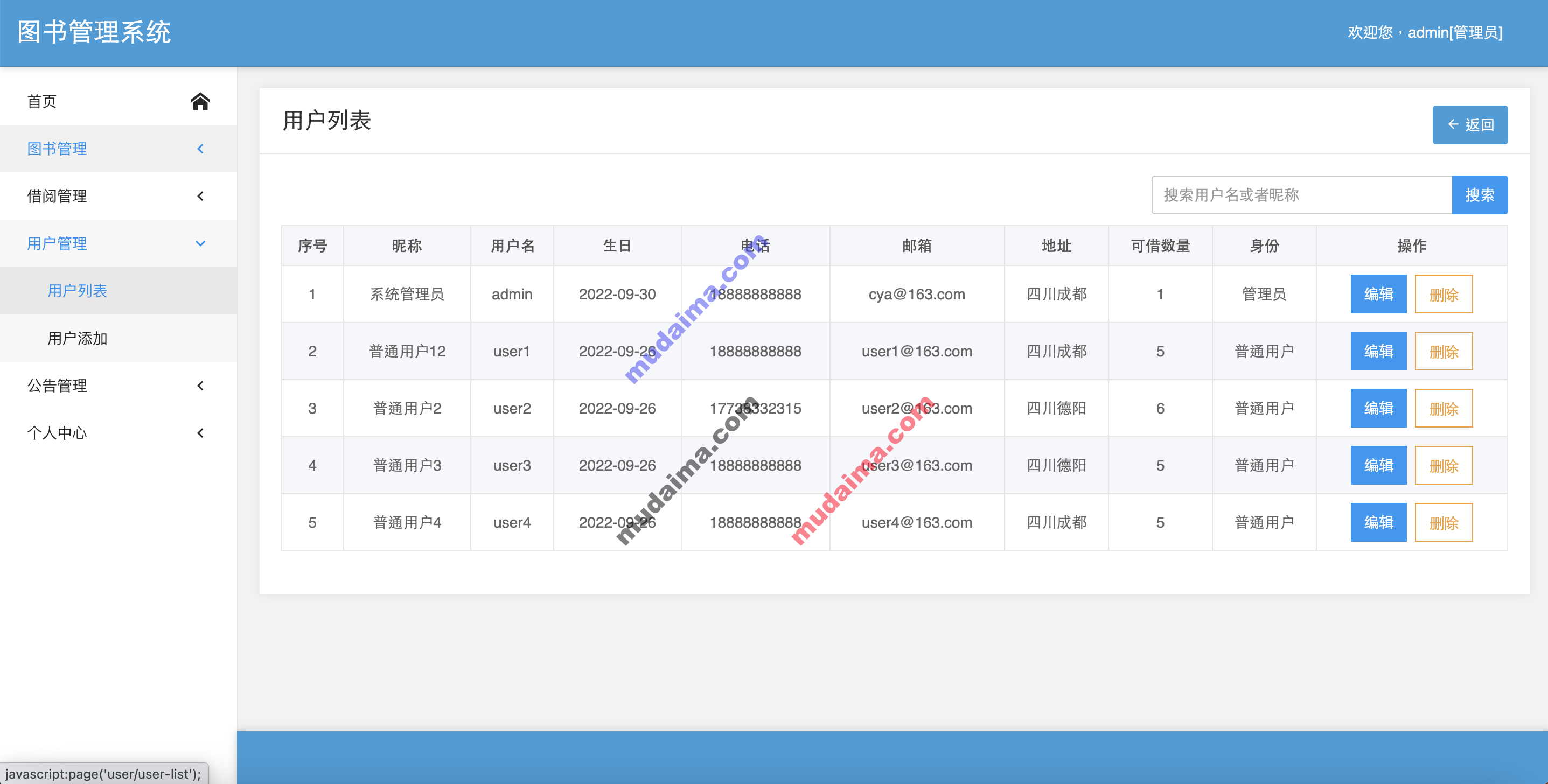Delete the user4 row
This screenshot has width=1548, height=784.
click(x=1444, y=523)
